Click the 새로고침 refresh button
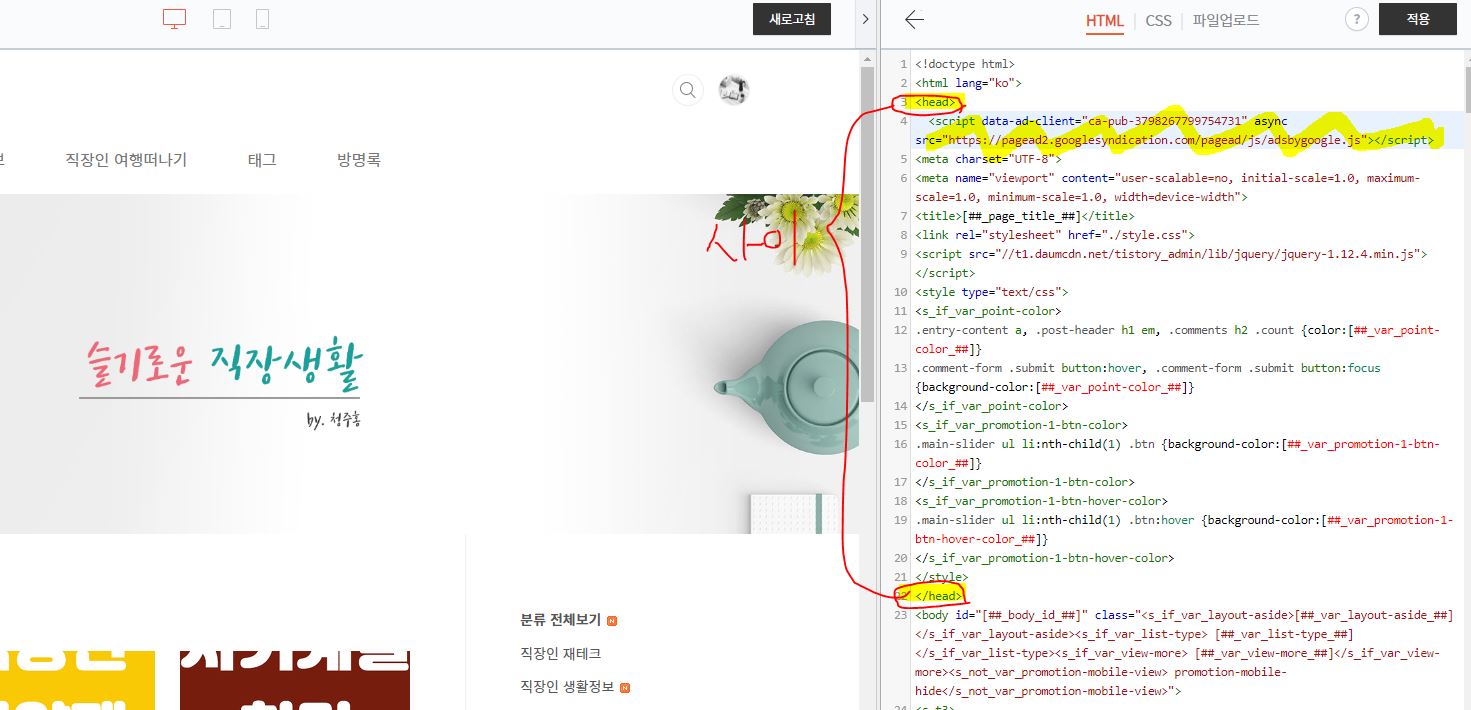 tap(792, 19)
